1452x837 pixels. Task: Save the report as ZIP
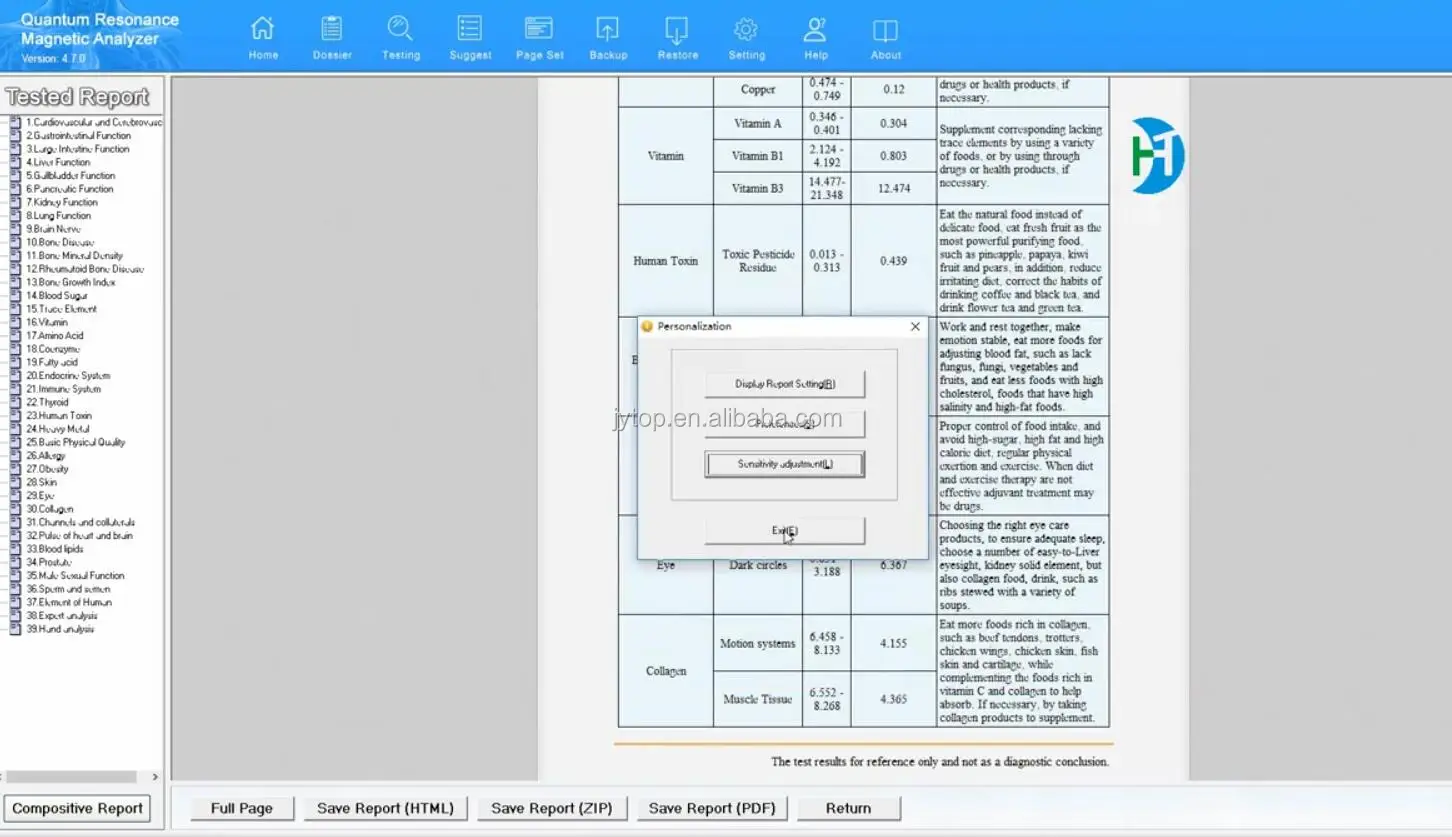coord(551,808)
